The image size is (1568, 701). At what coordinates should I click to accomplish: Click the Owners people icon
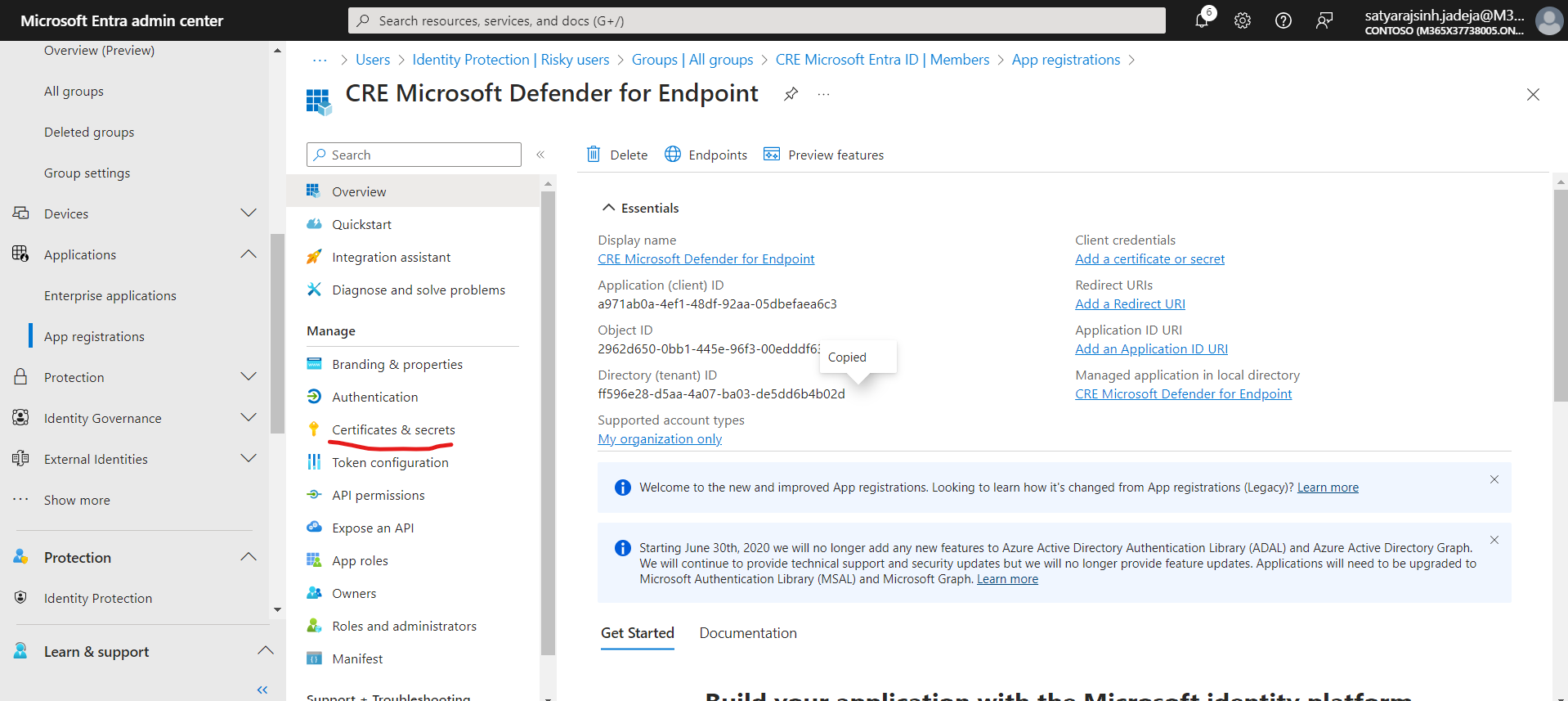pyautogui.click(x=314, y=593)
